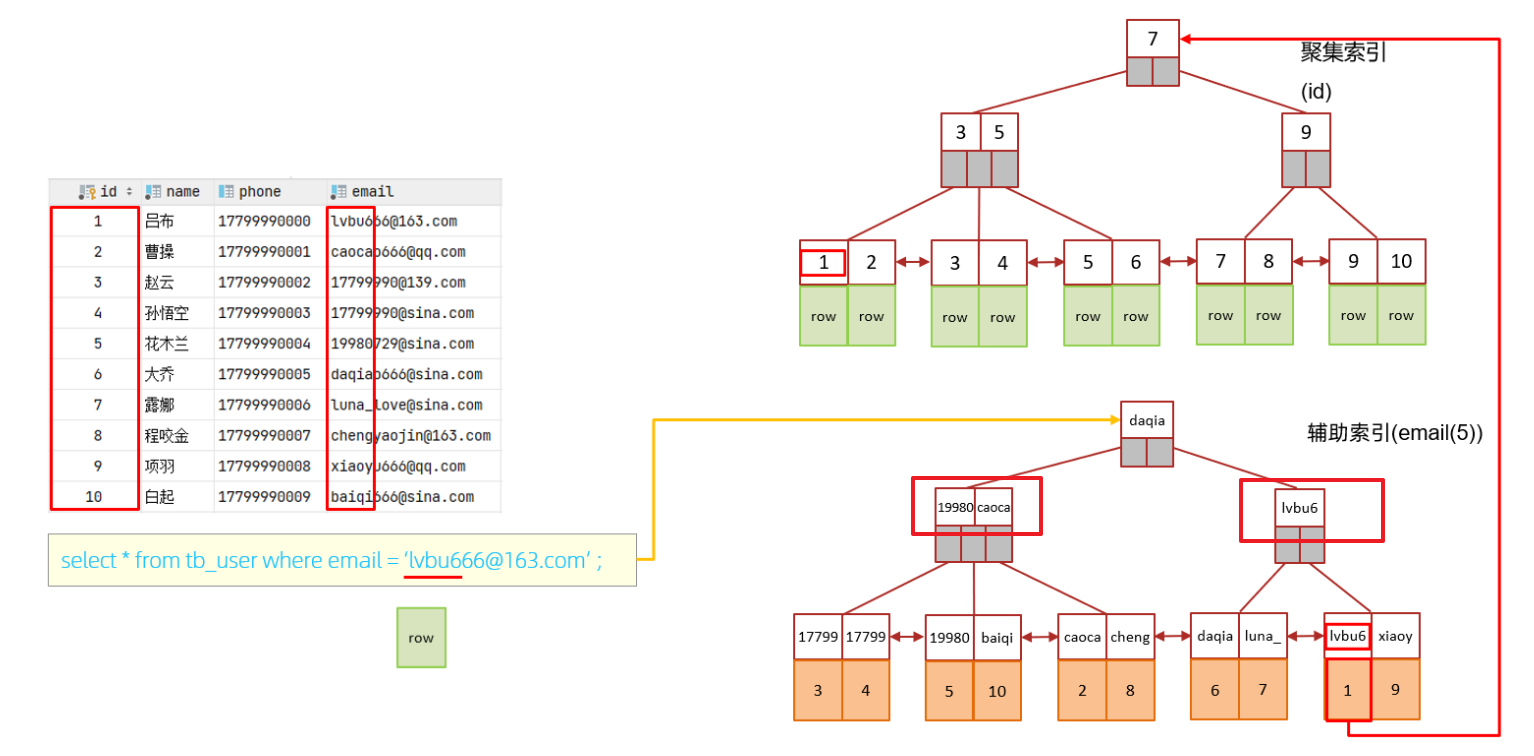This screenshot has height=756, width=1534.
Task: Select phone cell 17799990004
Action: click(x=264, y=344)
